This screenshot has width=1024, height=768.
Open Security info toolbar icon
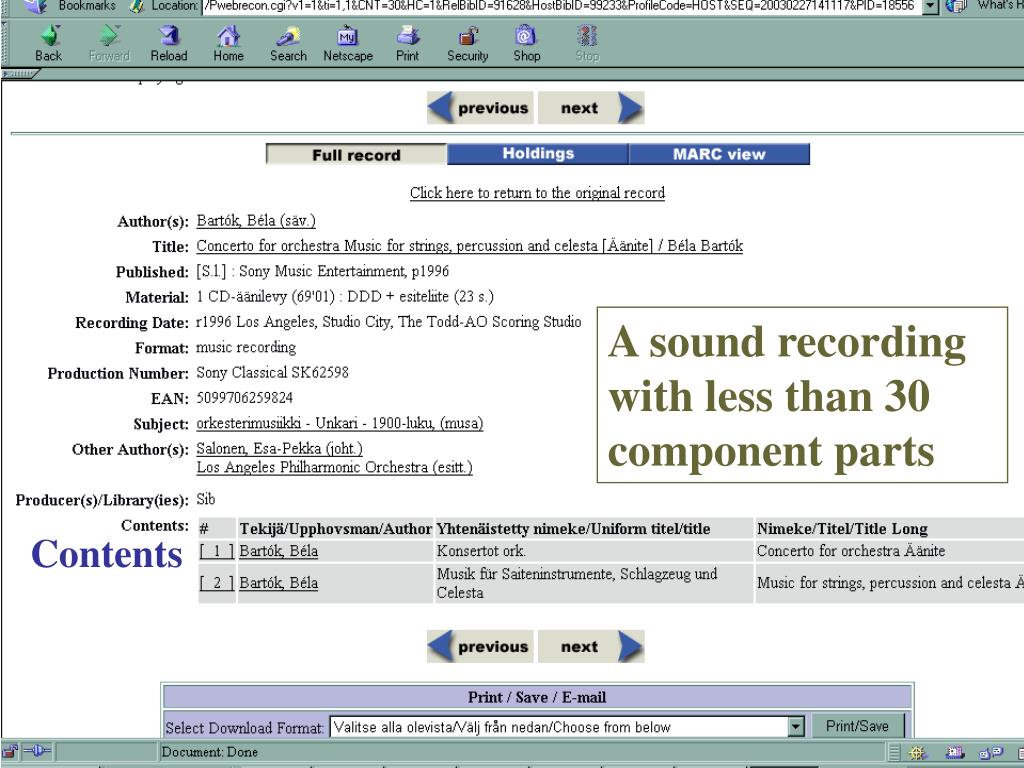(468, 43)
